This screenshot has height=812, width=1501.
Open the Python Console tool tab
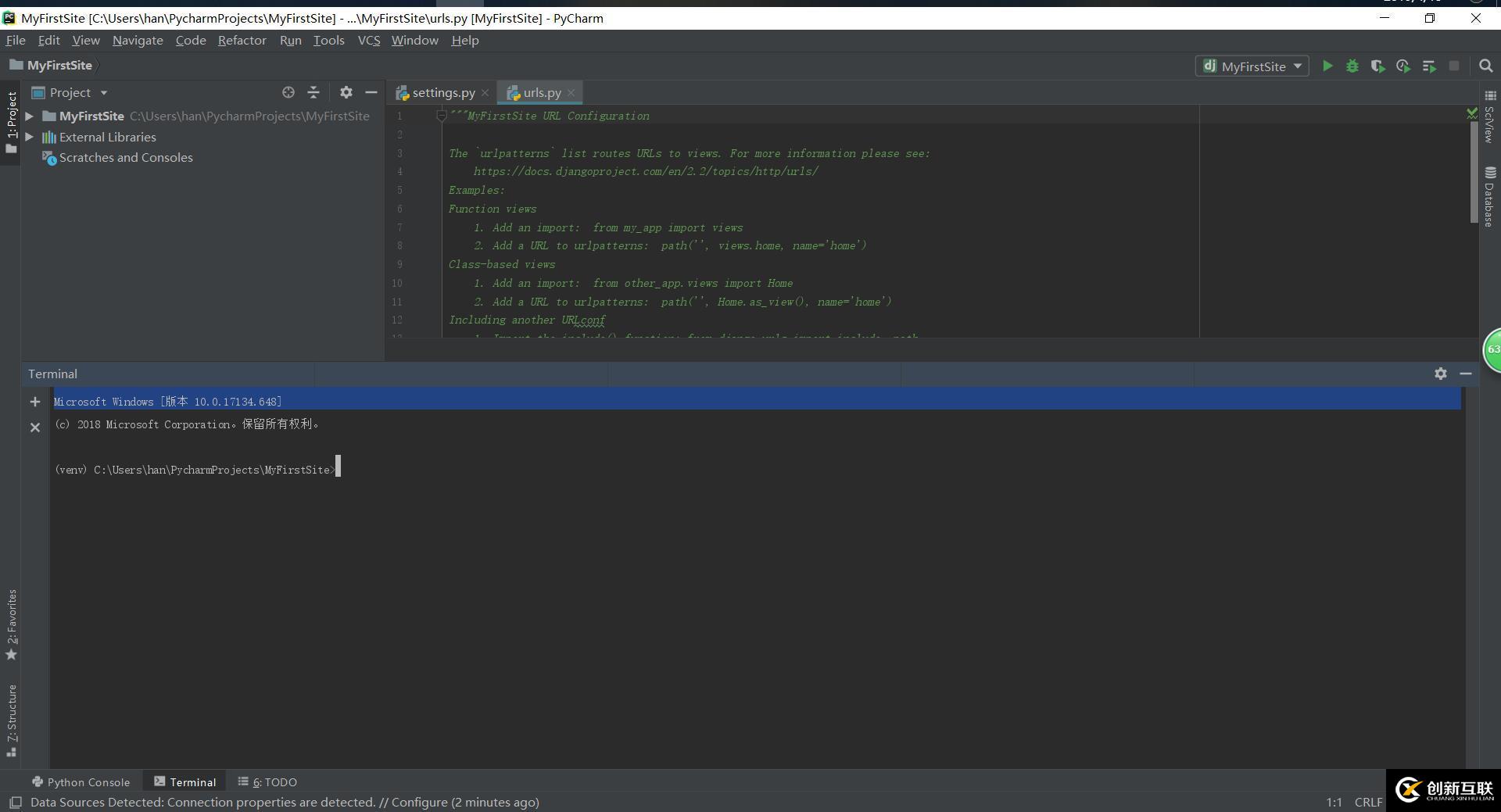point(81,782)
